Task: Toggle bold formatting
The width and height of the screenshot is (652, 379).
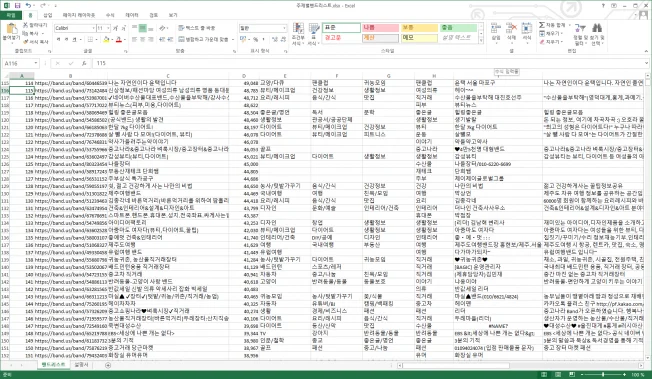Action: 59,40
